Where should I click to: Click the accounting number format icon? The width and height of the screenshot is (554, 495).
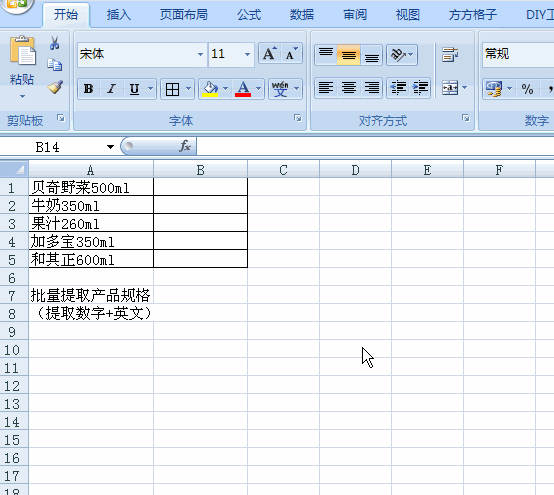pos(494,89)
